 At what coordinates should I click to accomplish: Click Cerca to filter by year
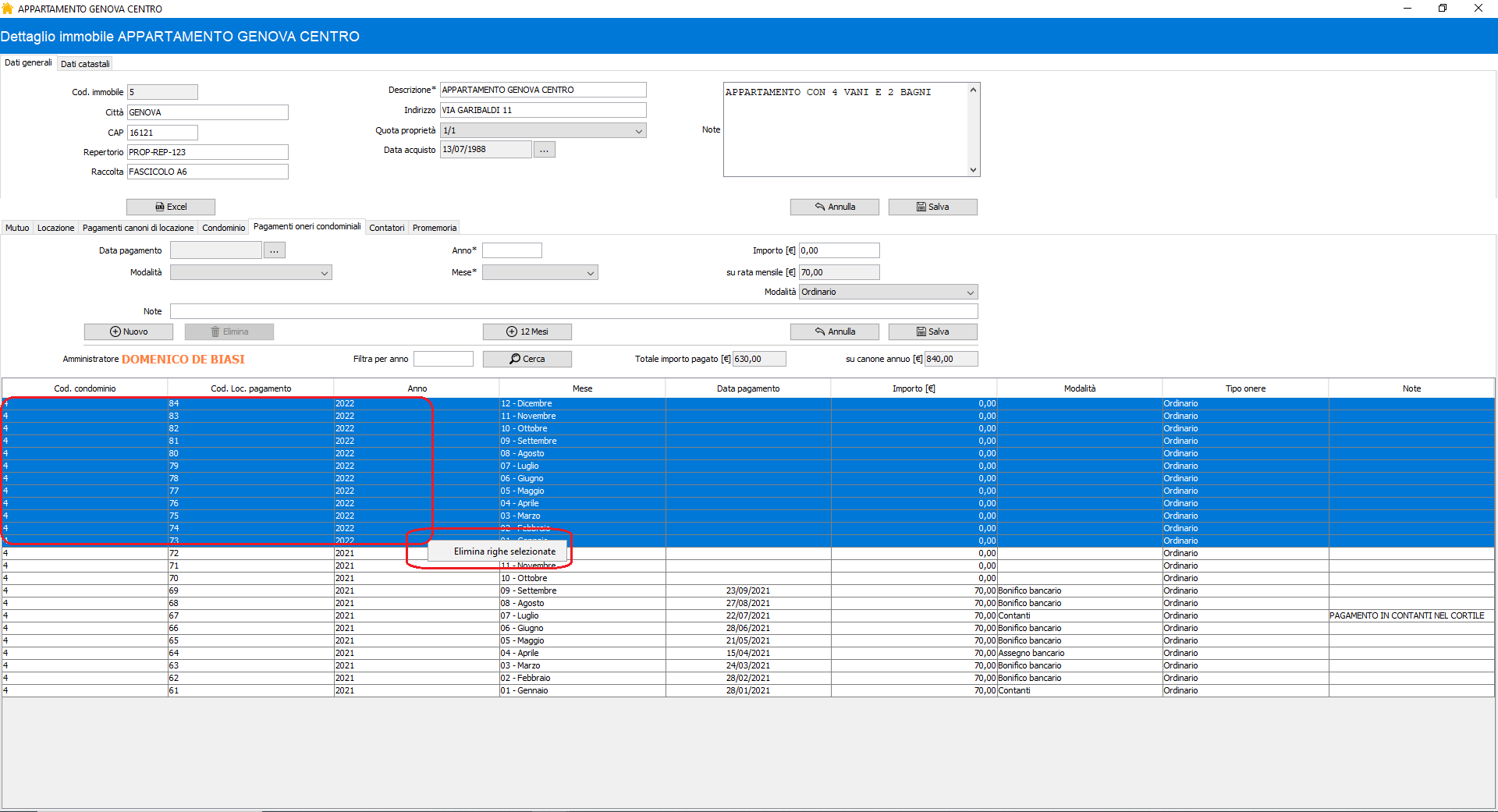tap(527, 359)
